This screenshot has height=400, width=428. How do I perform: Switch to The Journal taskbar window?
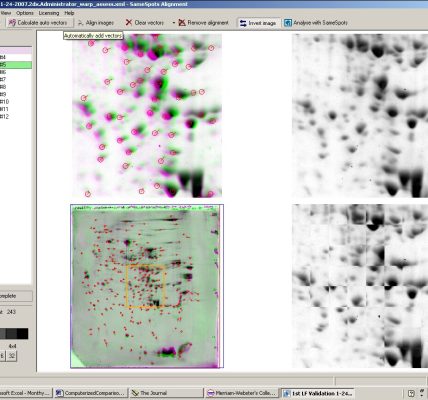tap(166, 393)
